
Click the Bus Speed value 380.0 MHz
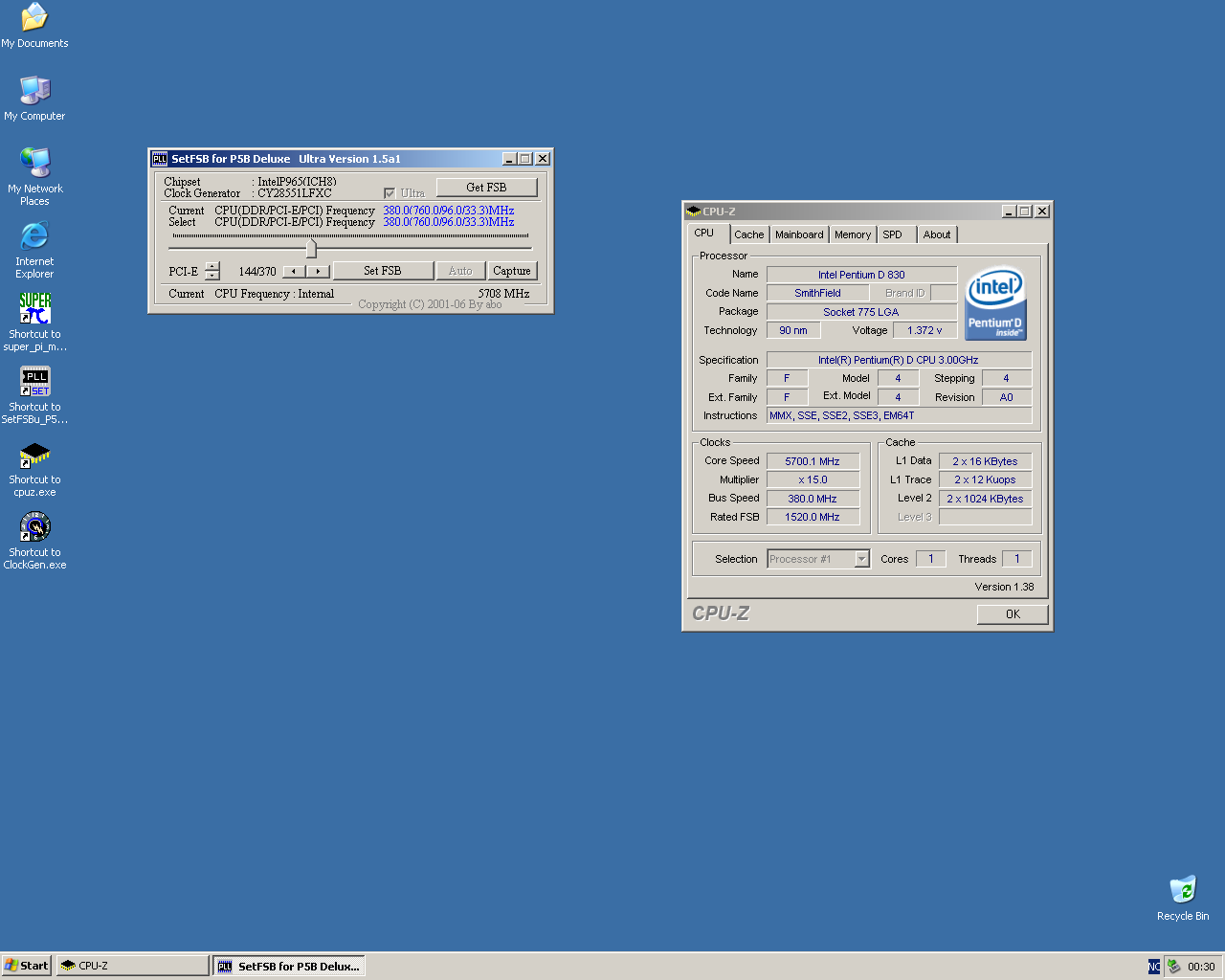[x=813, y=499]
